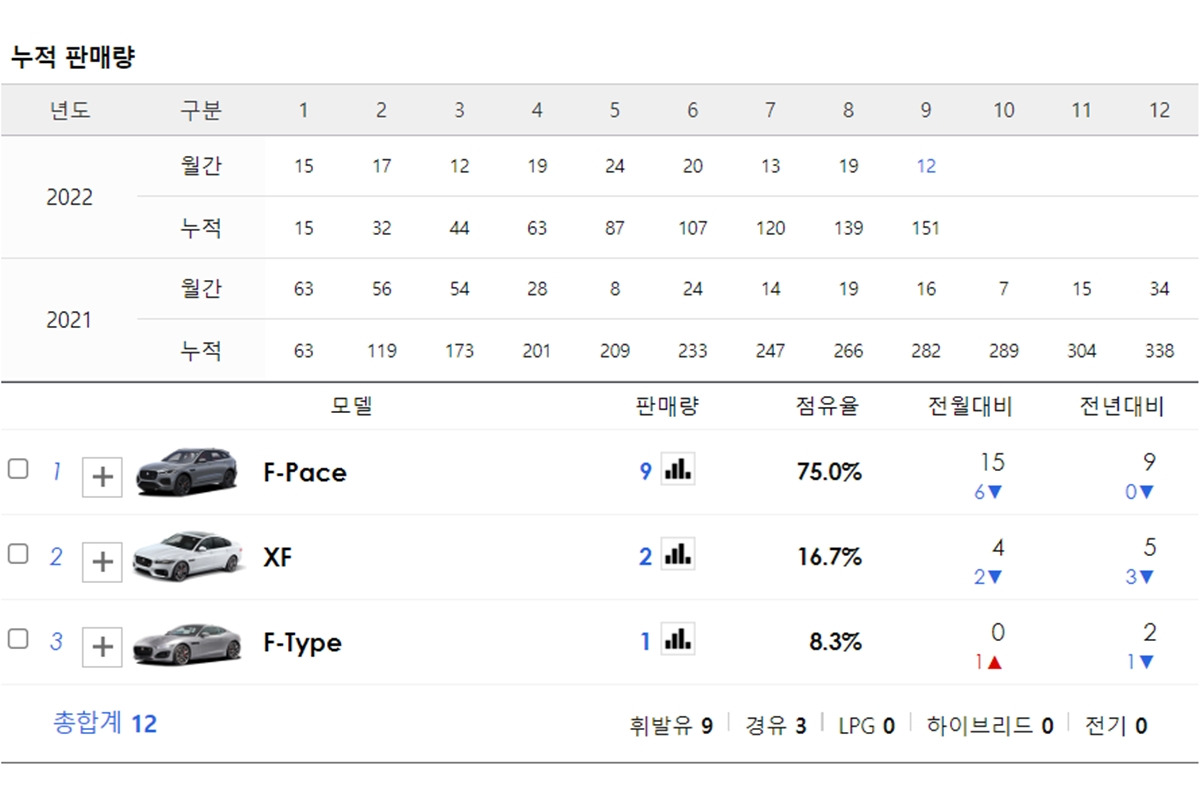Viewport: 1200px width, 800px height.
Task: Click the blue sales figure 9 for F-Pace
Action: [648, 468]
